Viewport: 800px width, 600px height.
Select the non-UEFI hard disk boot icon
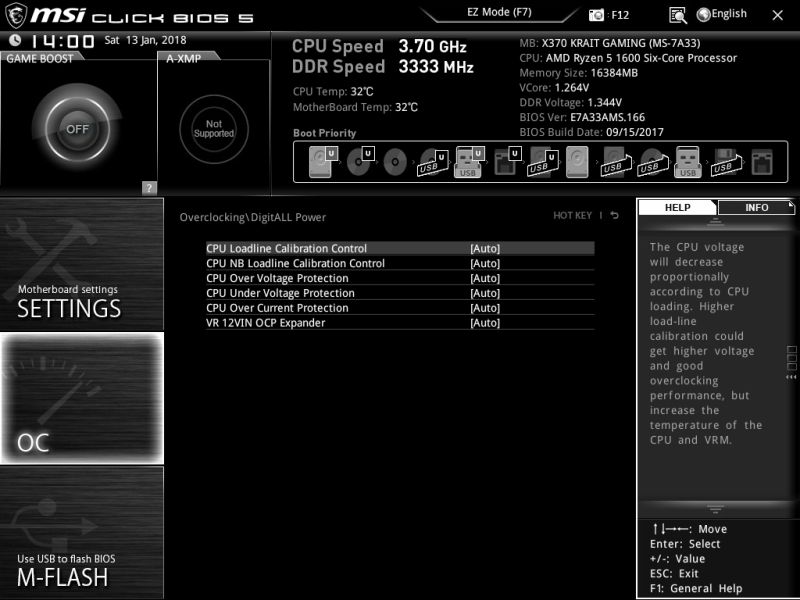click(577, 162)
